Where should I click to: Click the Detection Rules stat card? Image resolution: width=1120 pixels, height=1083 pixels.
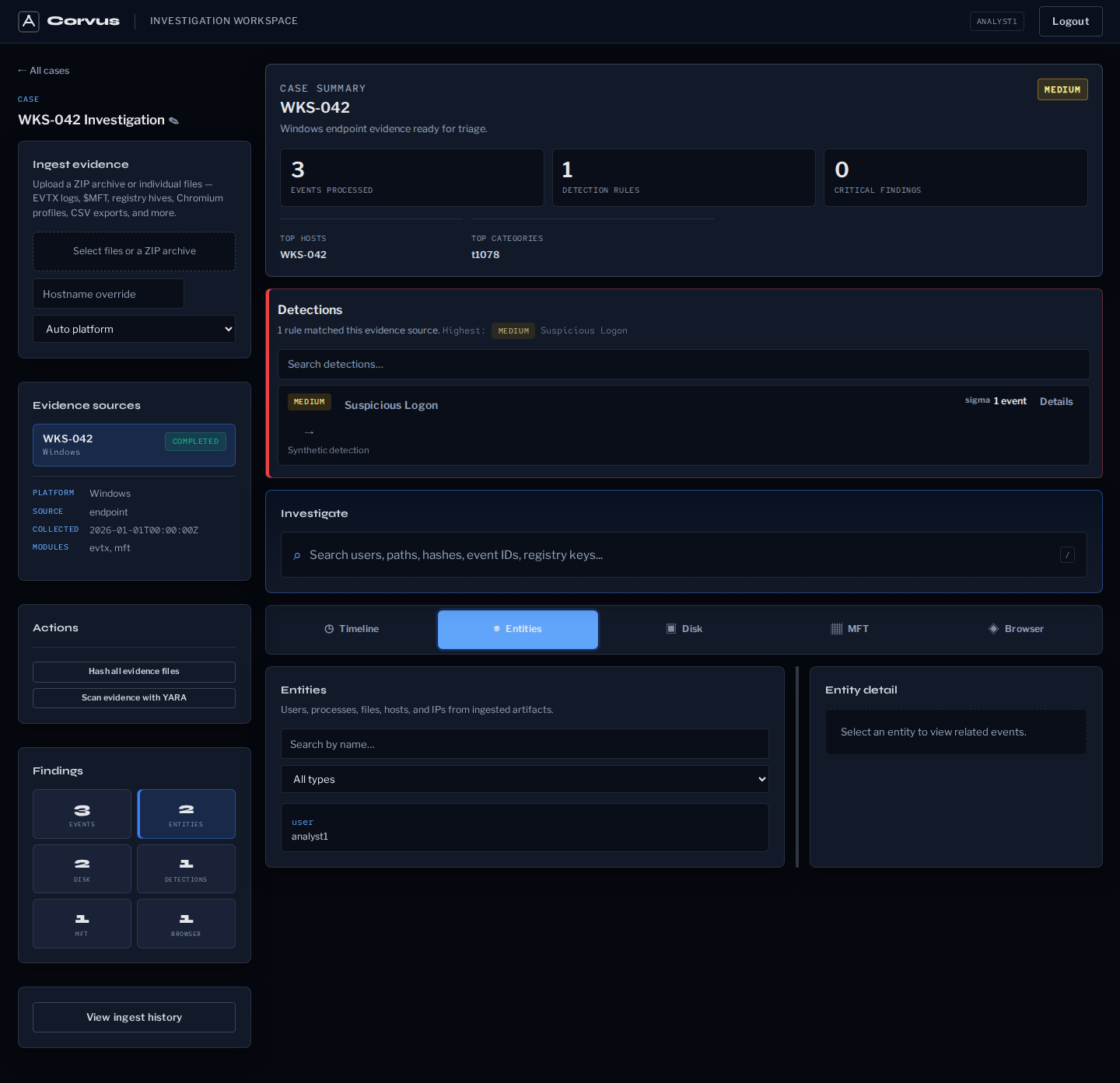[684, 177]
